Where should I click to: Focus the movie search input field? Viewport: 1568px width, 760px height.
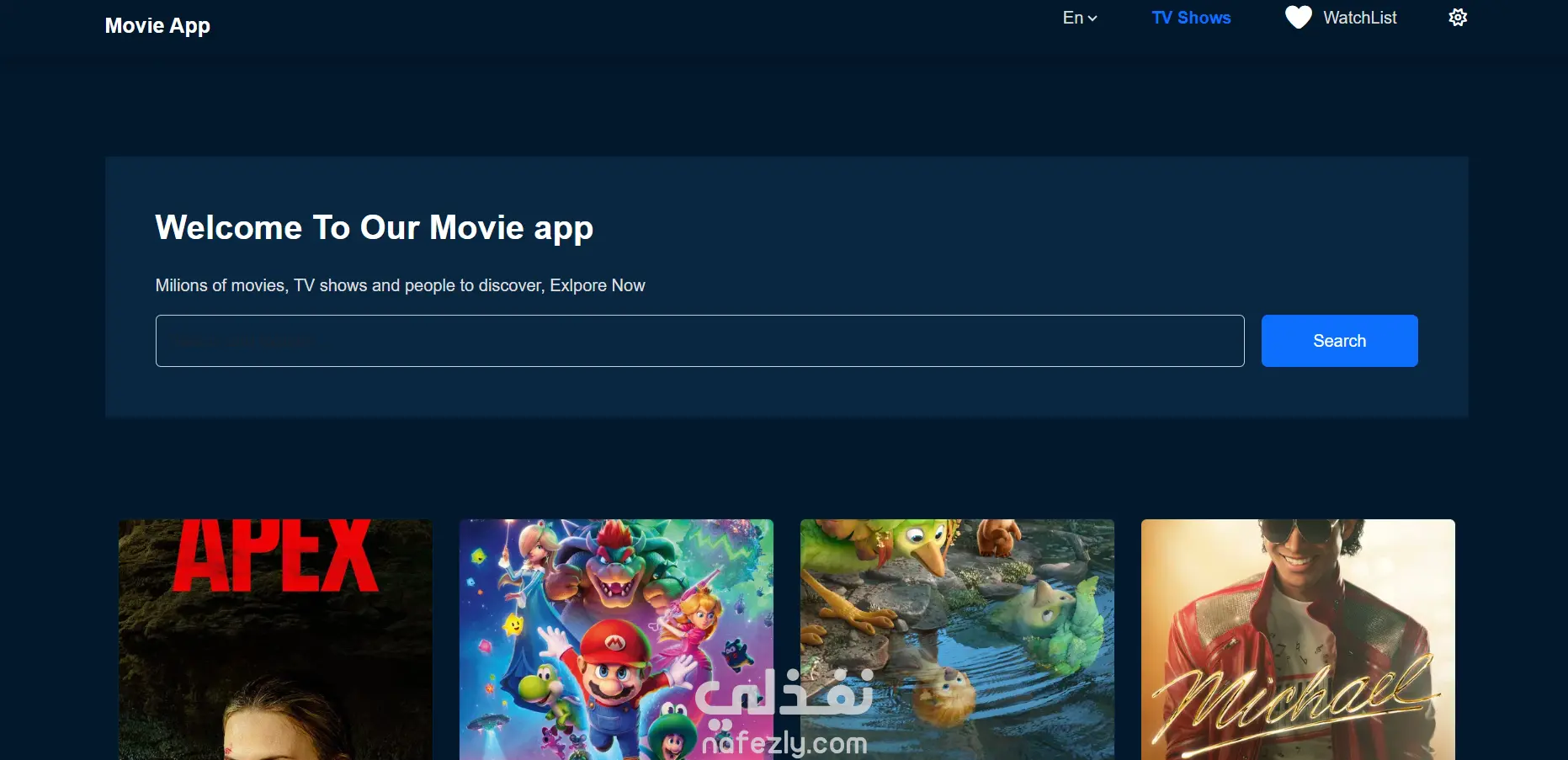699,341
